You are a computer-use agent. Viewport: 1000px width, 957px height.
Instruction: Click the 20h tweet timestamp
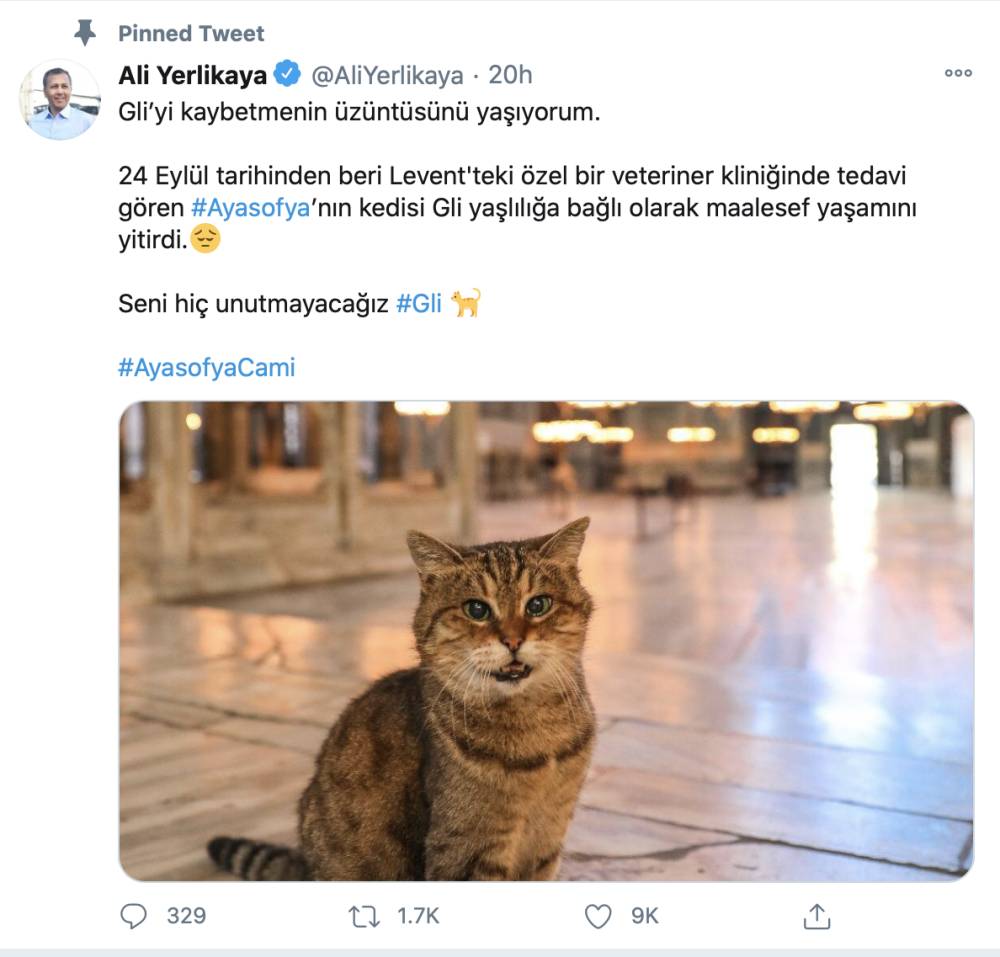click(x=510, y=75)
